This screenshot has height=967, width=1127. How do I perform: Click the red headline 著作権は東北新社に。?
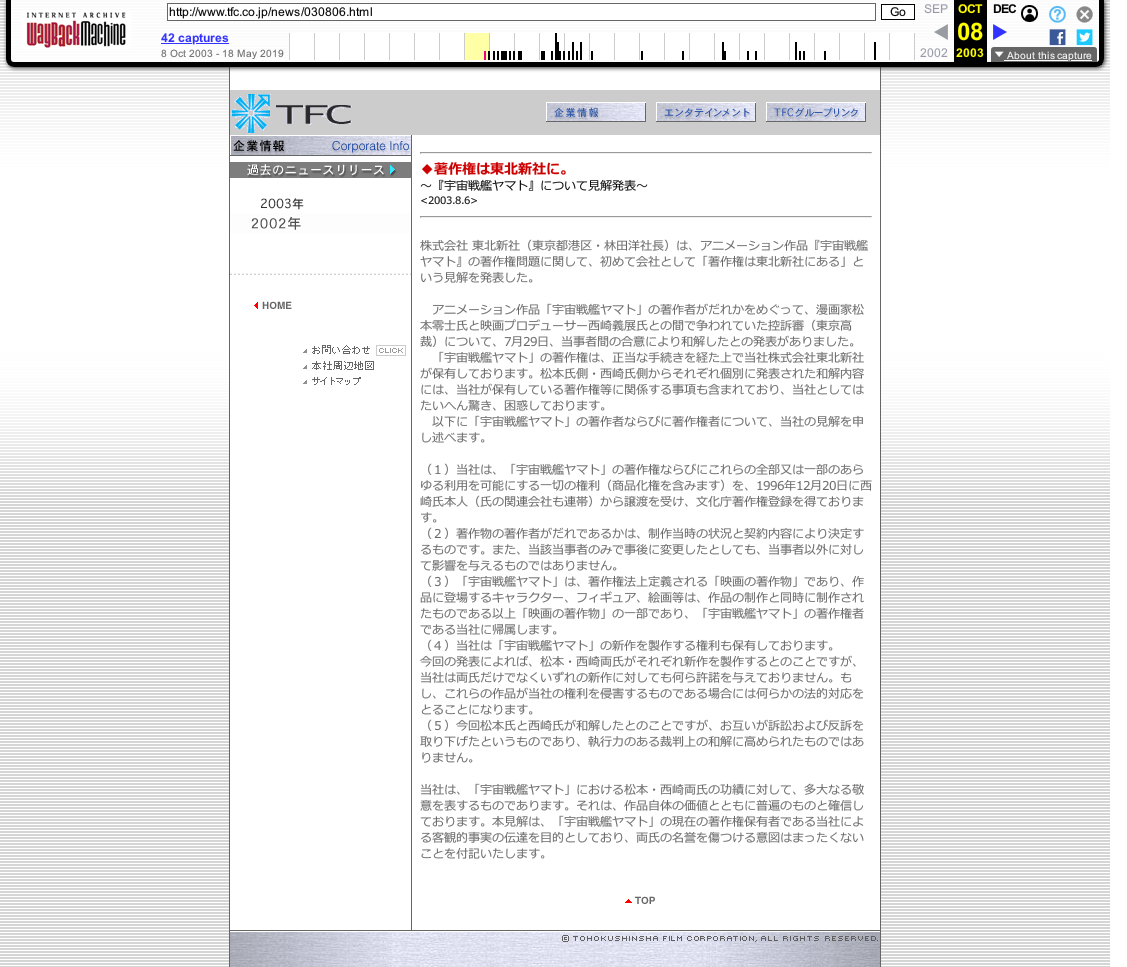[497, 169]
